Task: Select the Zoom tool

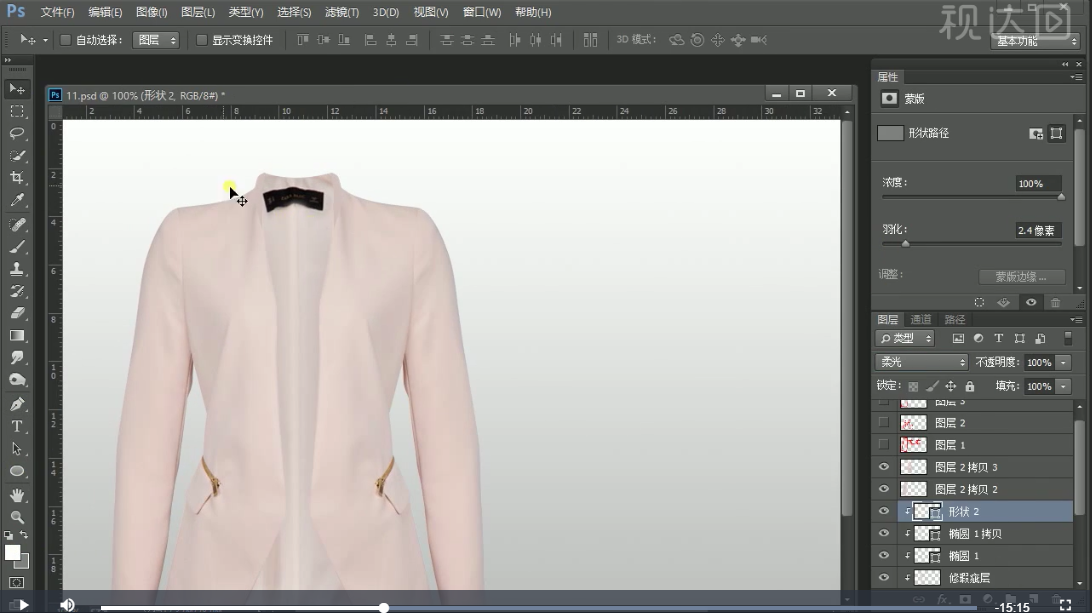Action: (17, 518)
